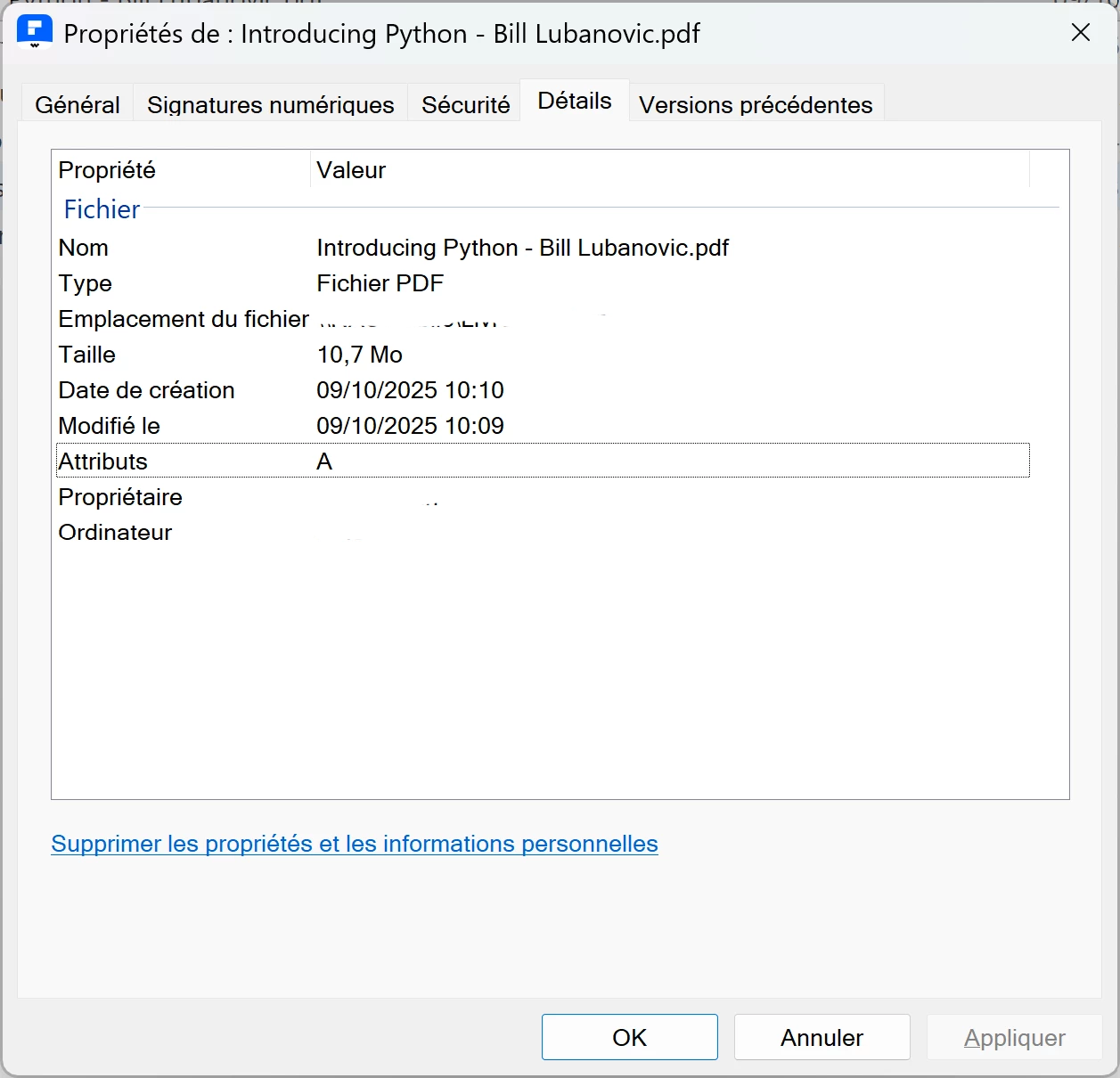Click the Appliquer button
The width and height of the screenshot is (1120, 1078).
pos(1015,1037)
